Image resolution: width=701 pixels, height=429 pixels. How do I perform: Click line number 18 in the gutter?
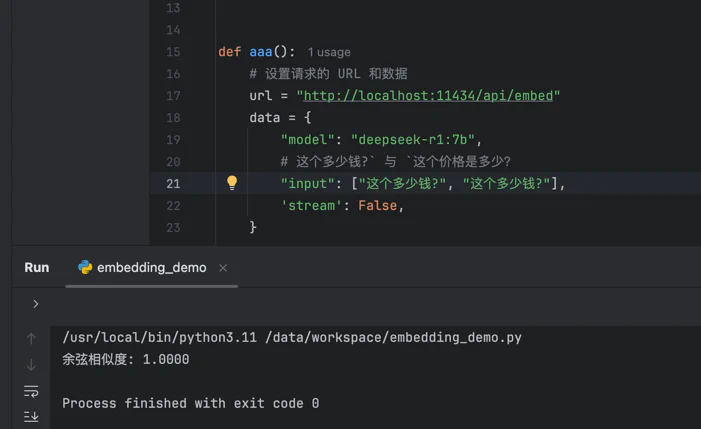click(173, 118)
